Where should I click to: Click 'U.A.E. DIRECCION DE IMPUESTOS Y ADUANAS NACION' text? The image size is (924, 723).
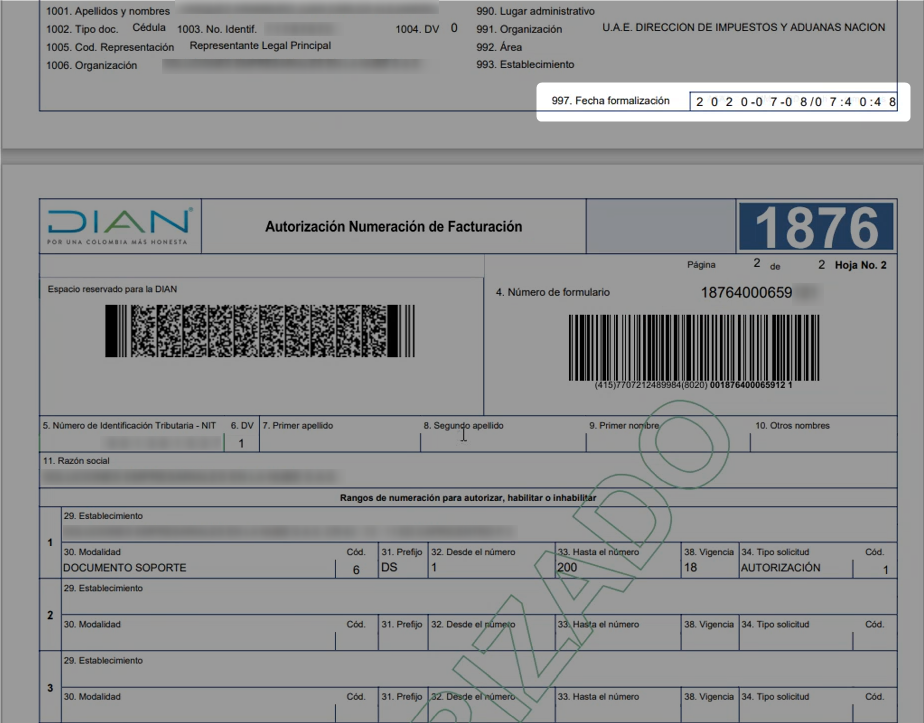tap(744, 28)
